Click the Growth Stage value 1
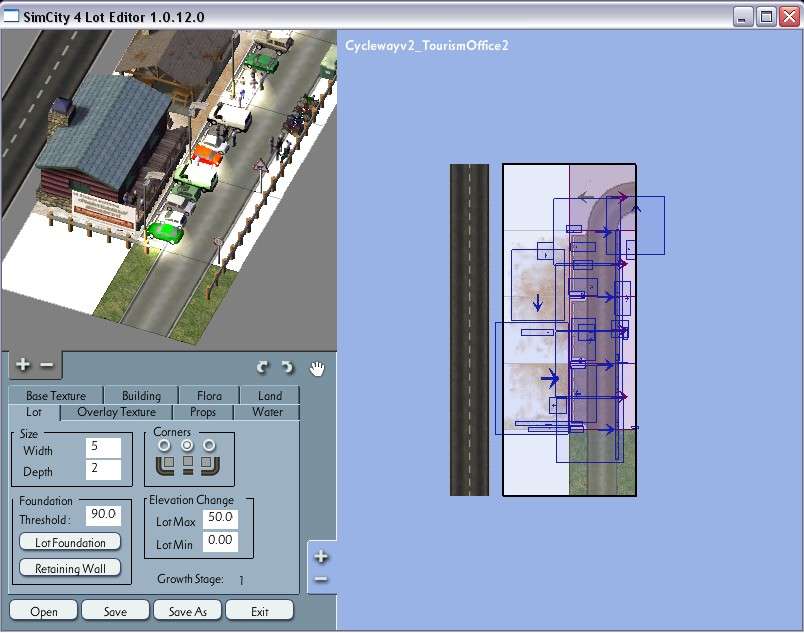 pyautogui.click(x=241, y=580)
